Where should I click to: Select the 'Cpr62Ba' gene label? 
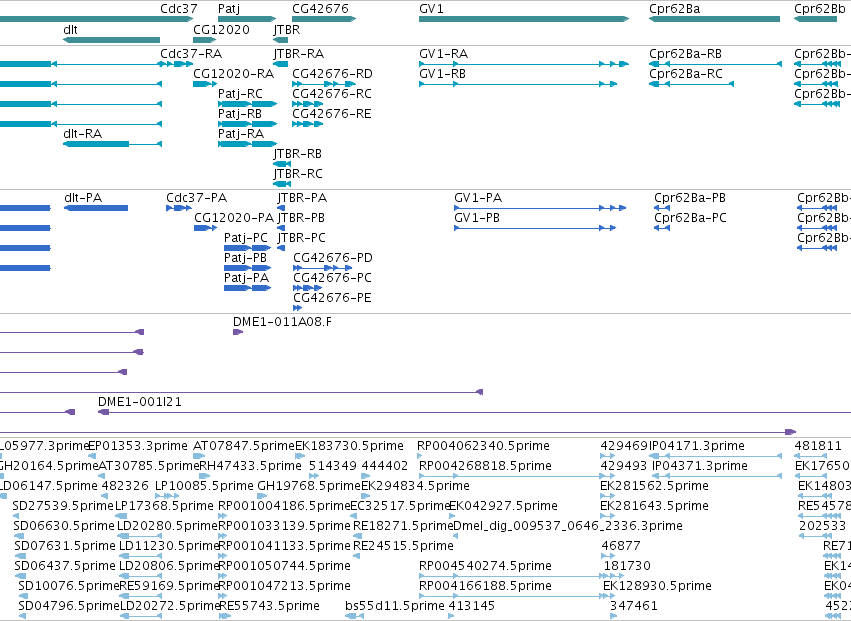(675, 9)
